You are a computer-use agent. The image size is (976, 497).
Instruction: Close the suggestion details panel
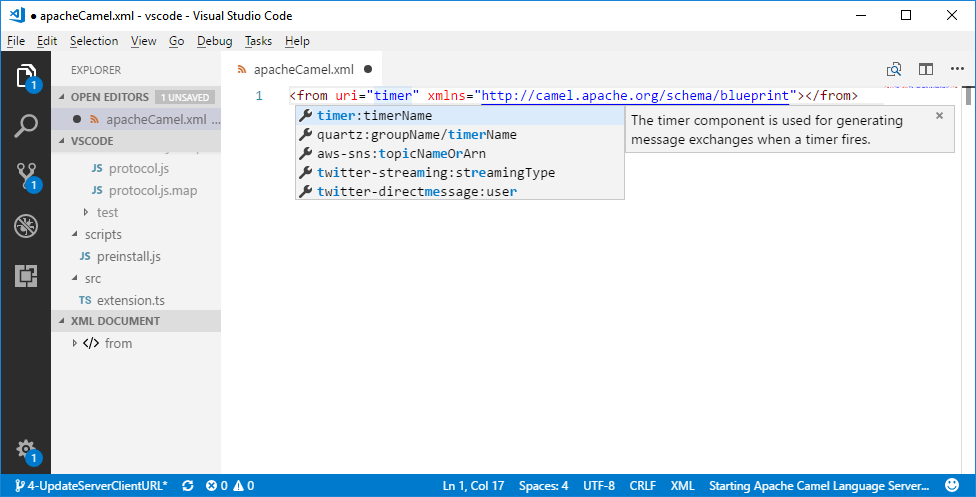coord(939,116)
